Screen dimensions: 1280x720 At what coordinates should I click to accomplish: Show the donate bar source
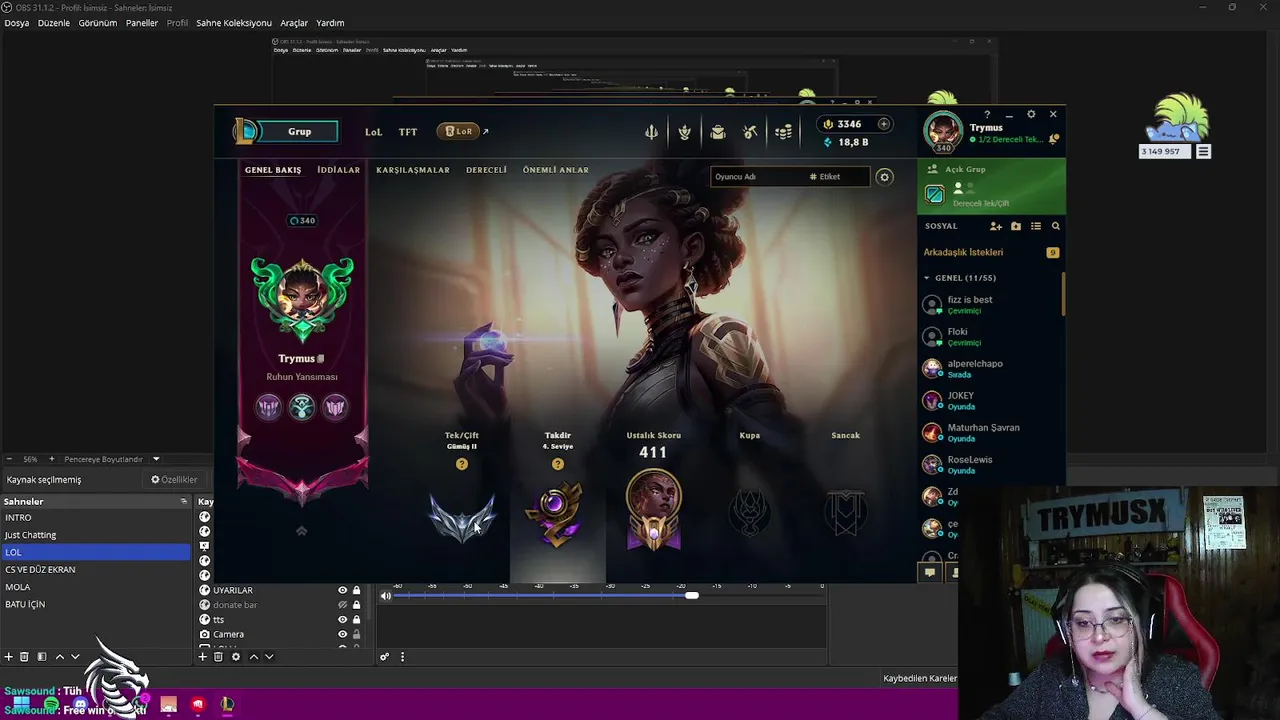[x=342, y=605]
